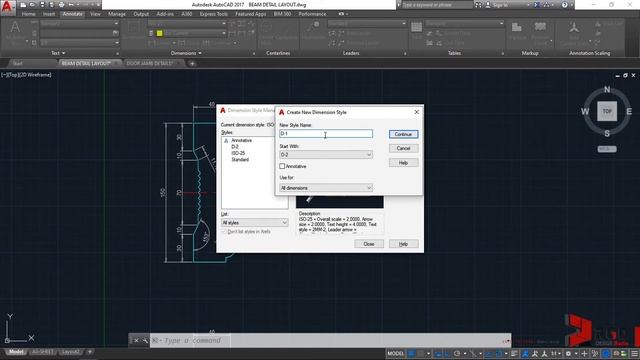Open the List All styles dropdown
640x360 pixels.
click(254, 223)
